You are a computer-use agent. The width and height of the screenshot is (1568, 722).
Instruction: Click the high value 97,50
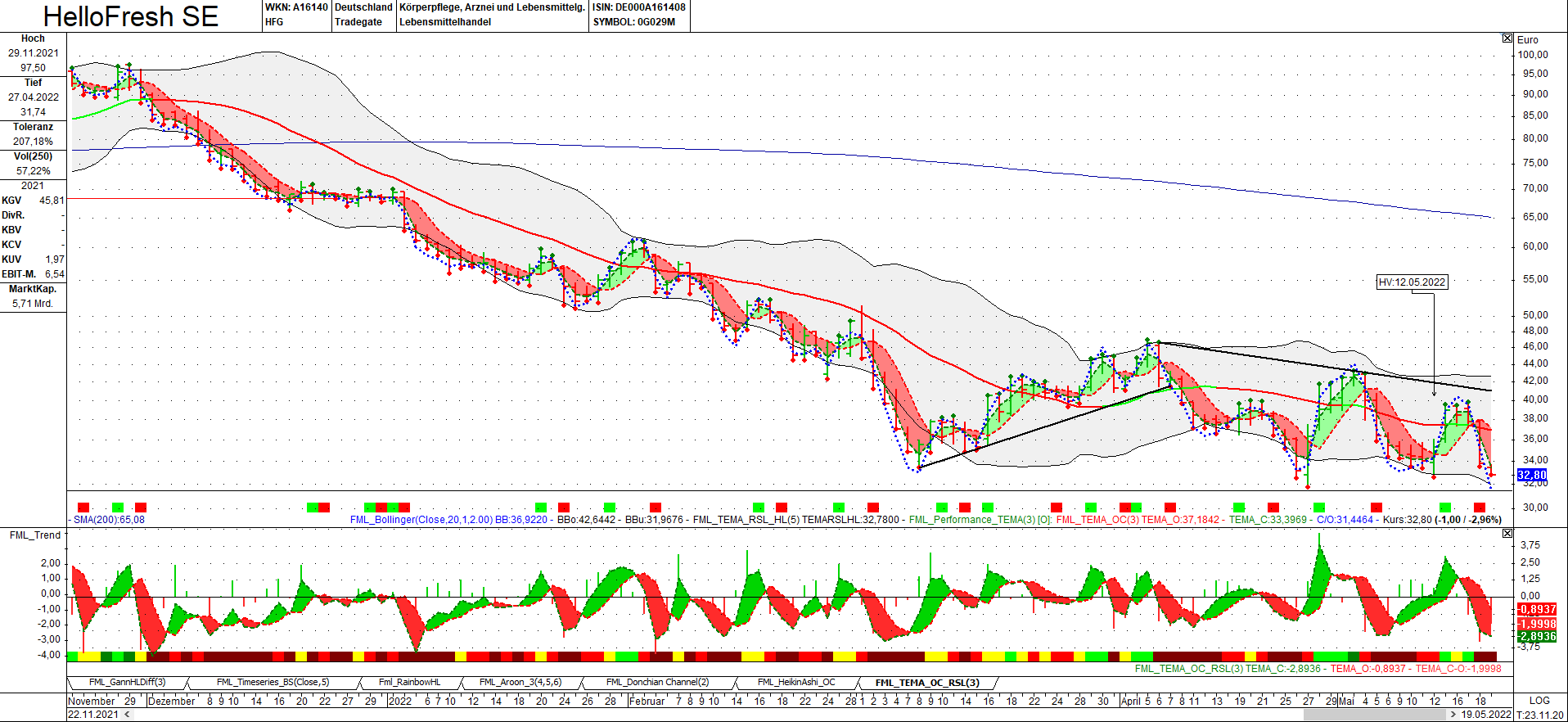(x=34, y=68)
